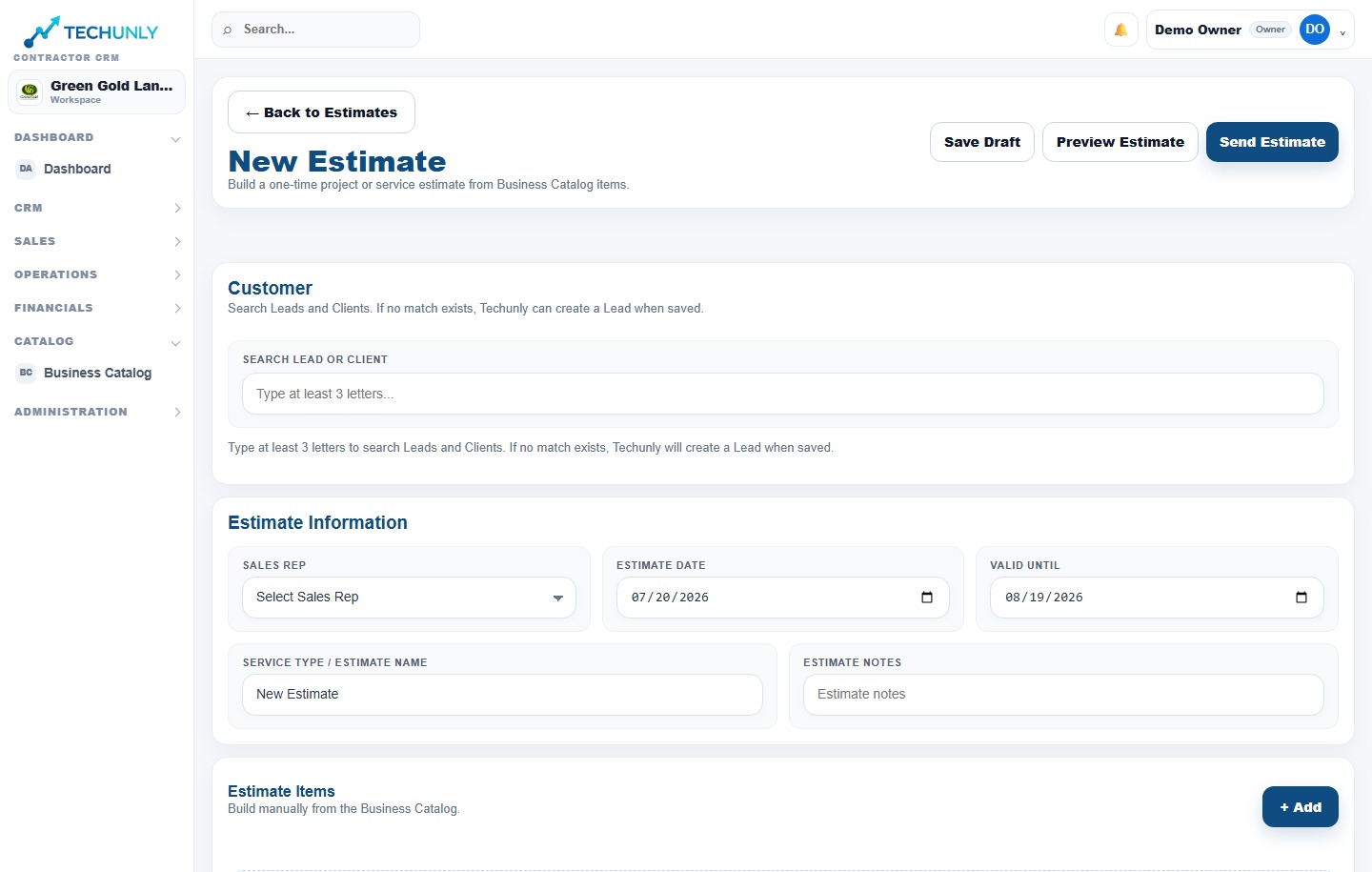Open the Dashboard menu item
Image resolution: width=1372 pixels, height=872 pixels.
point(96,169)
